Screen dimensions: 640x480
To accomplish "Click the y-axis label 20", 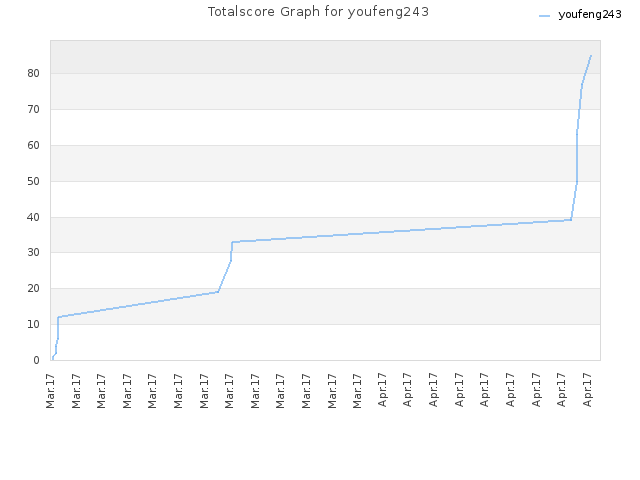I will coord(33,289).
